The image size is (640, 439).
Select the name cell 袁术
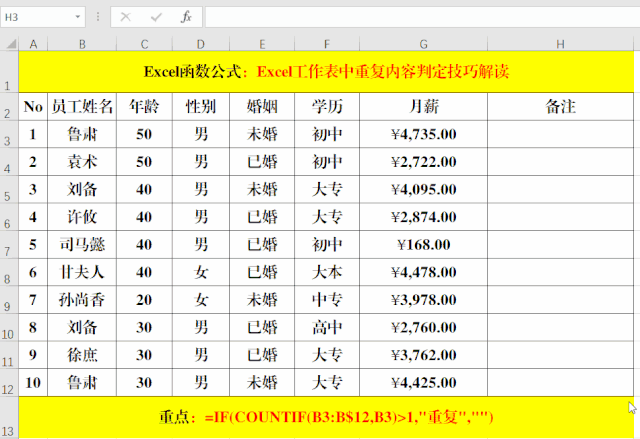point(82,162)
